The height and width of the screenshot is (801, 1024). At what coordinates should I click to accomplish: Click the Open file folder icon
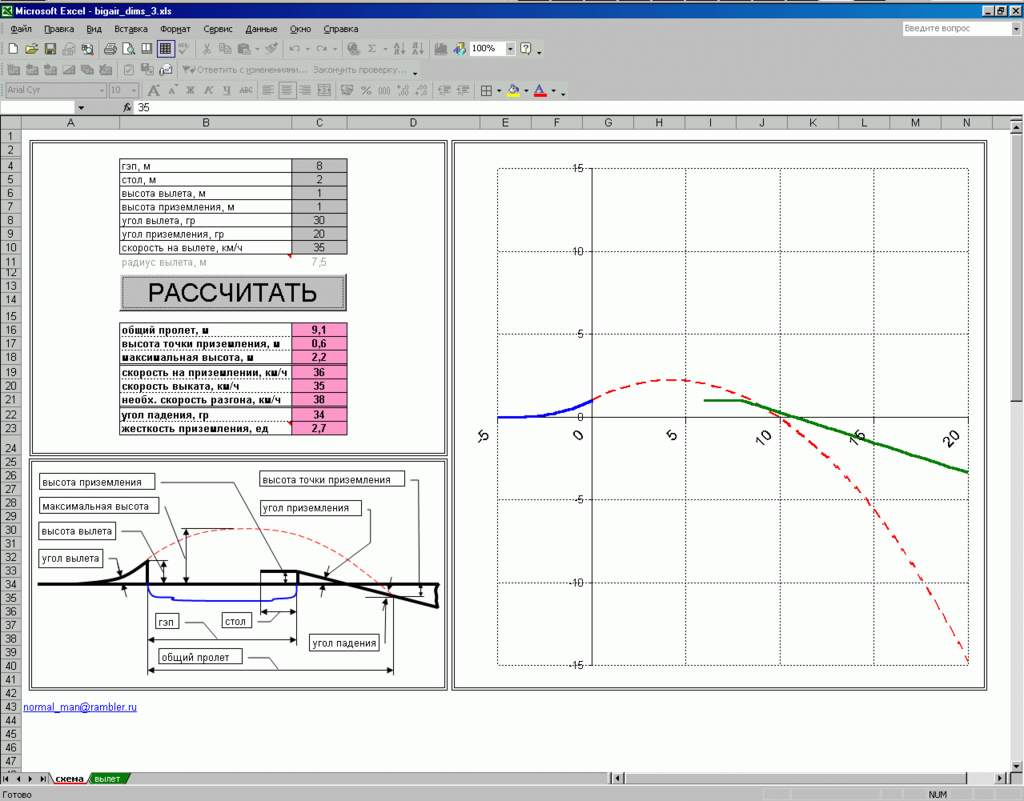click(x=31, y=48)
